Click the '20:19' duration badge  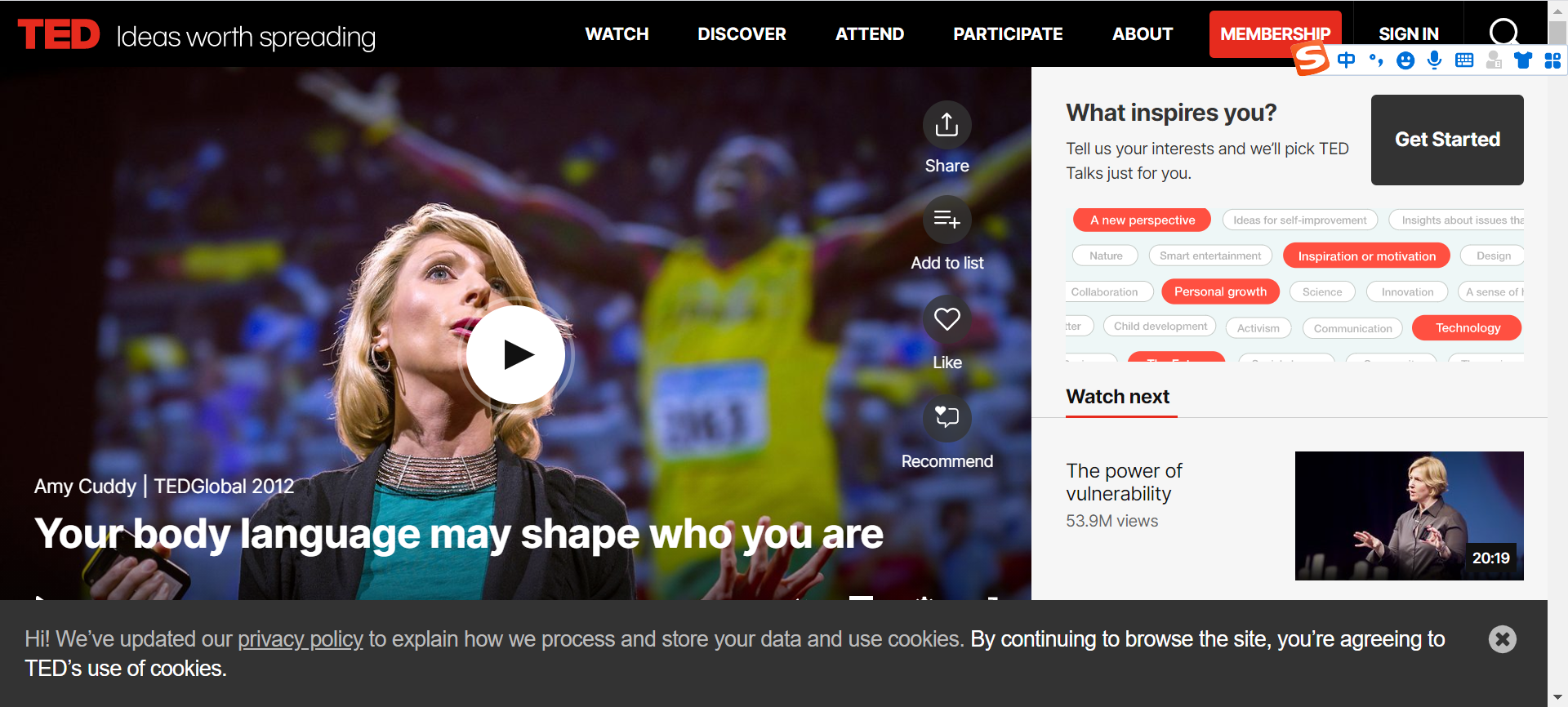tap(1490, 558)
